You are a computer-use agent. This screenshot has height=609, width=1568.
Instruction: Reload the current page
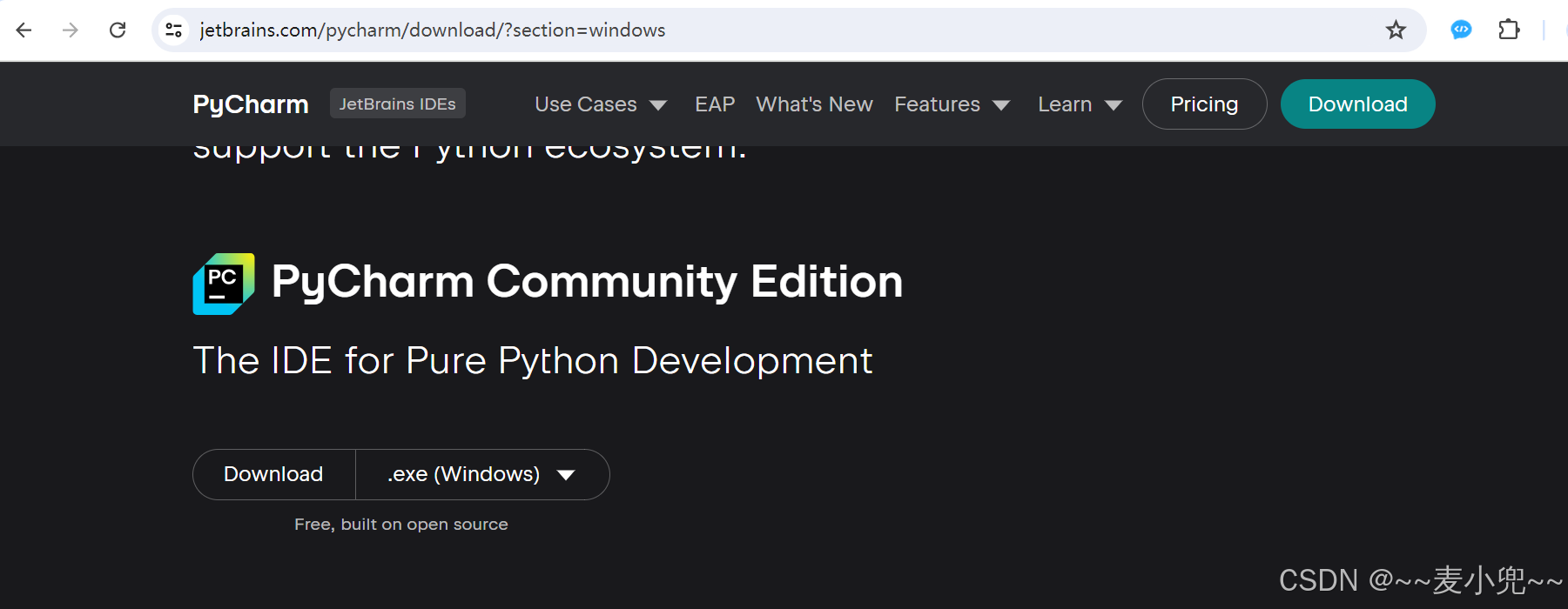coord(118,30)
